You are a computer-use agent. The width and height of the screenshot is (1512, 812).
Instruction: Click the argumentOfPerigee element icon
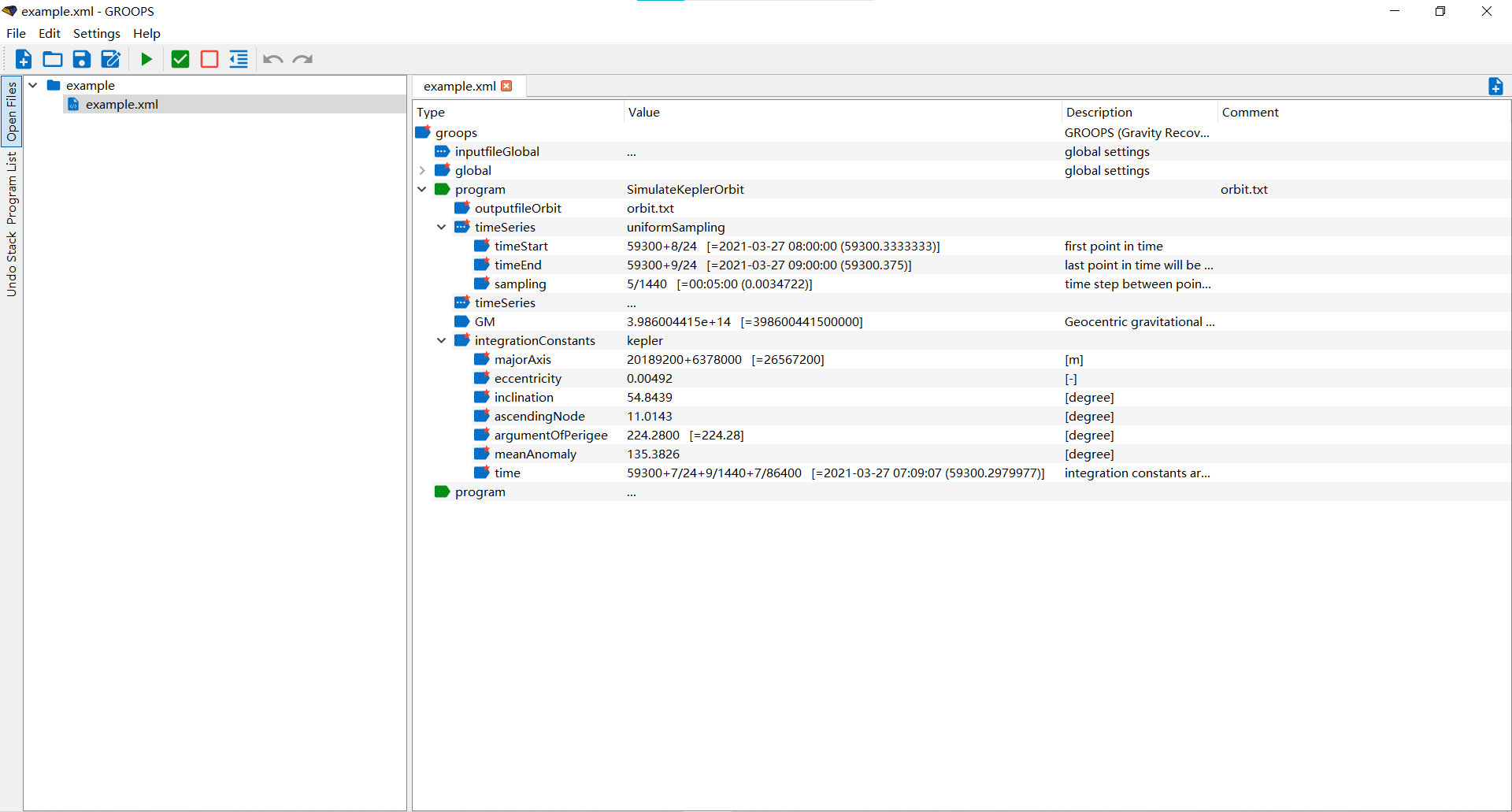(x=482, y=435)
